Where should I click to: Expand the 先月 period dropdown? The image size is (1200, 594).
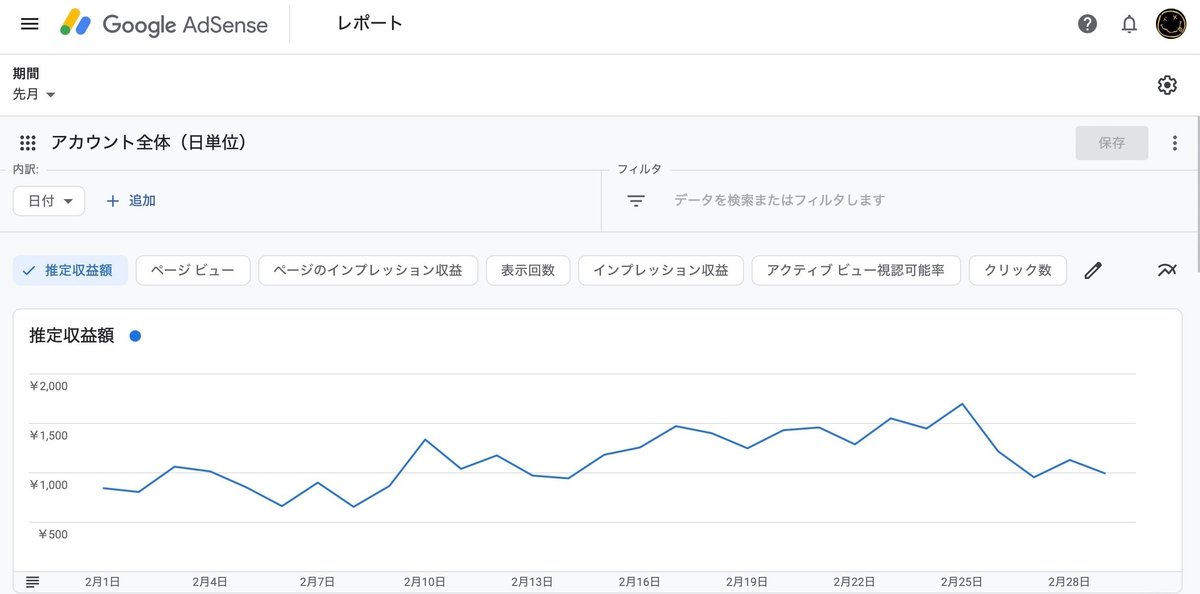click(34, 94)
